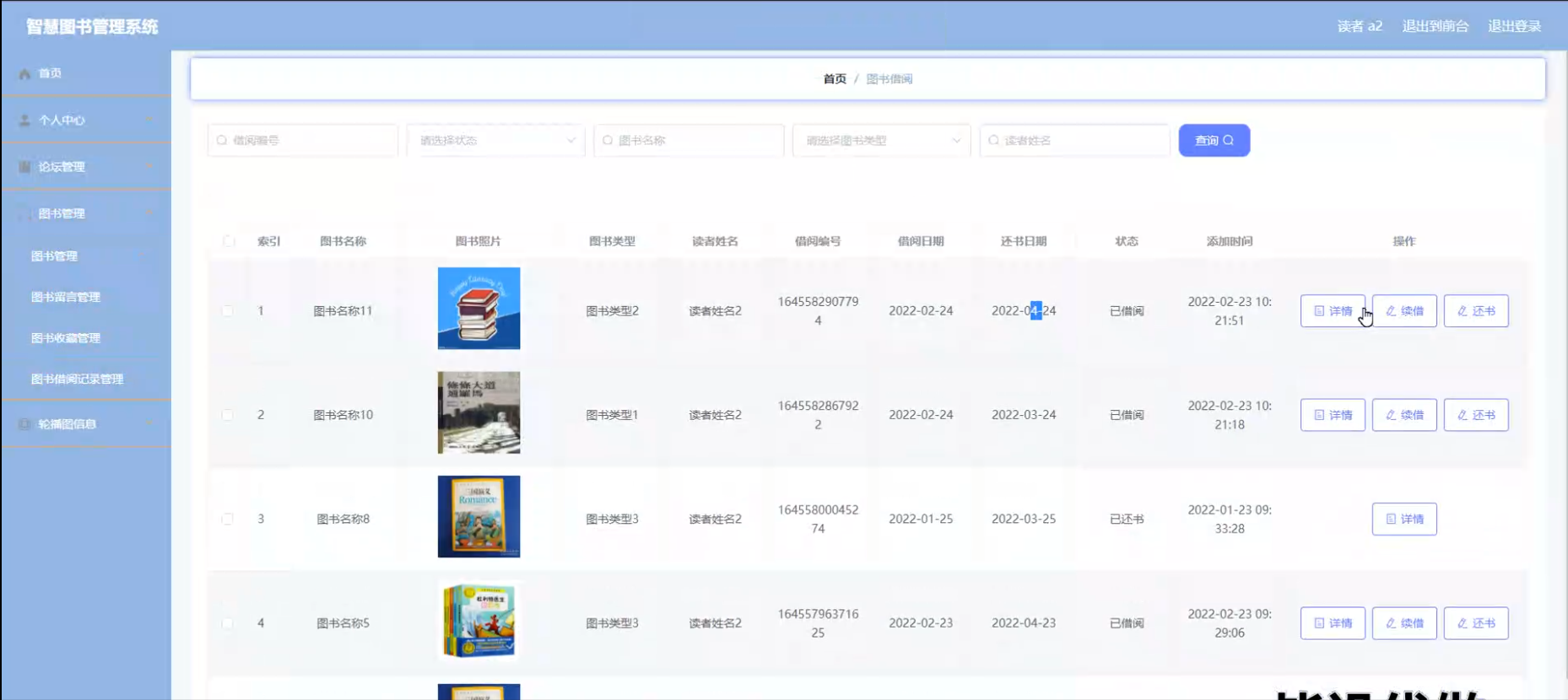The image size is (1568, 700).
Task: Click 还书 for 图书名称10
Action: (x=1476, y=415)
